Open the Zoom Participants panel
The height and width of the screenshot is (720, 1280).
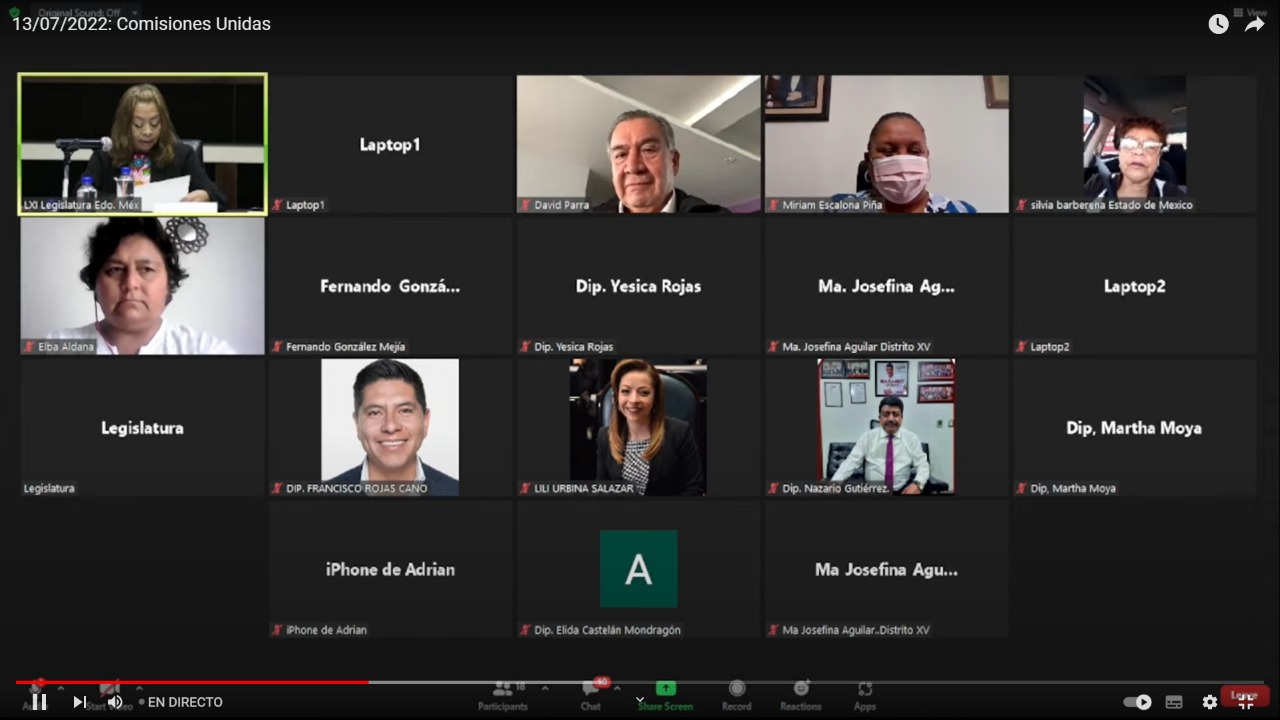[503, 695]
